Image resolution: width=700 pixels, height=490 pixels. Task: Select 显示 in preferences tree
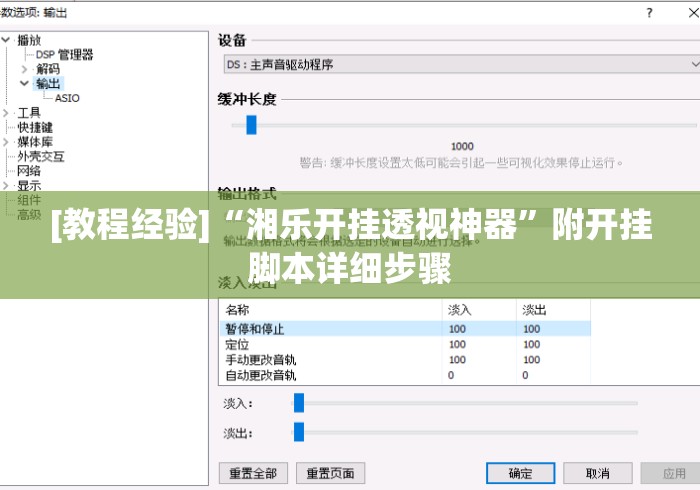29,185
